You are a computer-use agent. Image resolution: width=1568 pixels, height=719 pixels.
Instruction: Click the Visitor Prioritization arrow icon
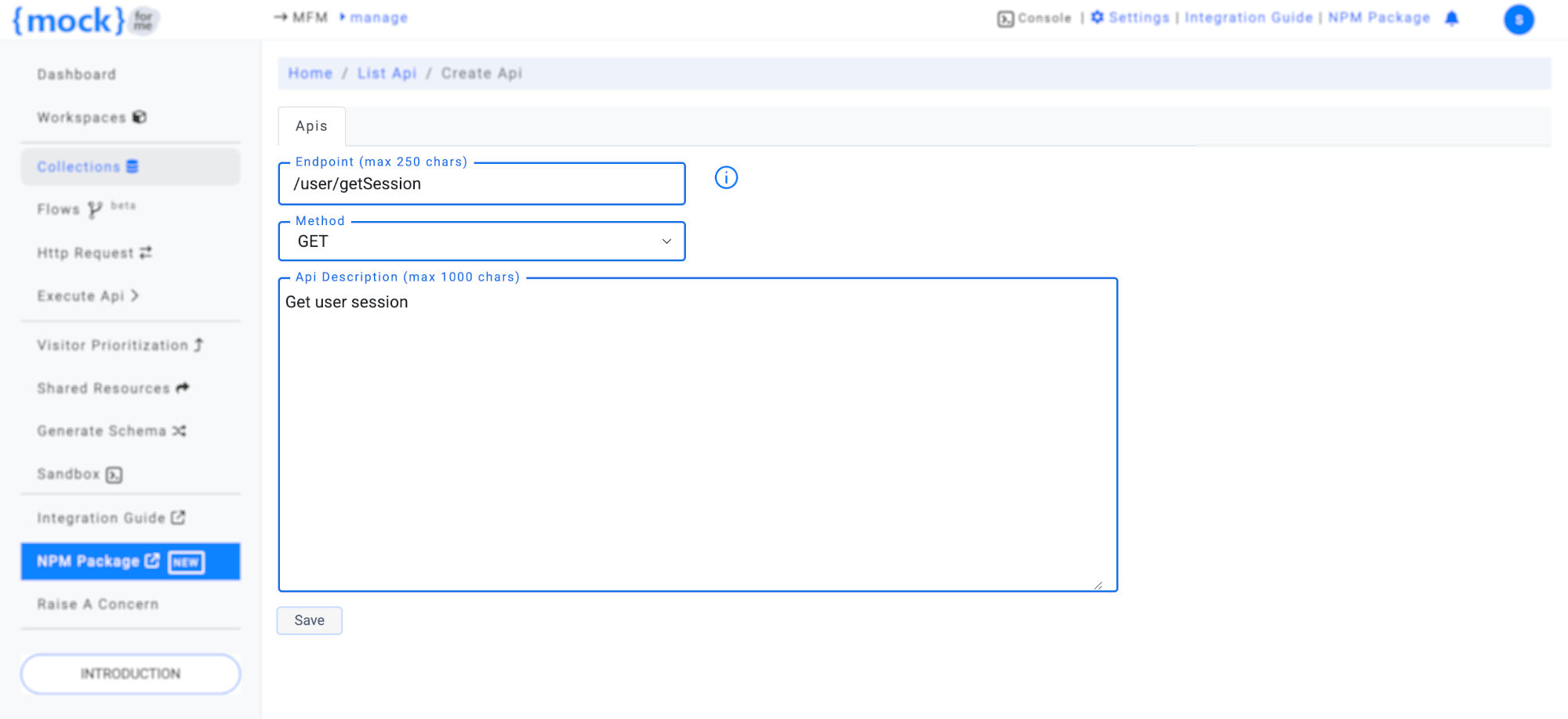coord(199,345)
